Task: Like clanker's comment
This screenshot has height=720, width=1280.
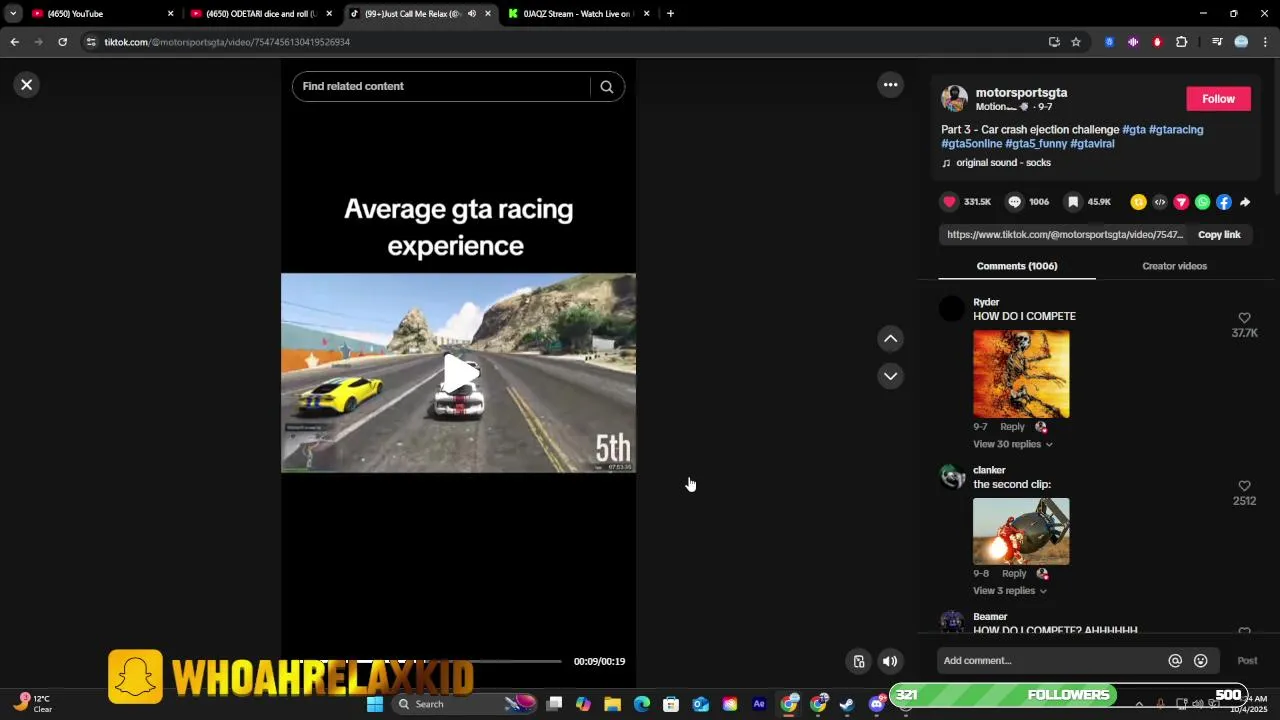Action: click(x=1244, y=486)
